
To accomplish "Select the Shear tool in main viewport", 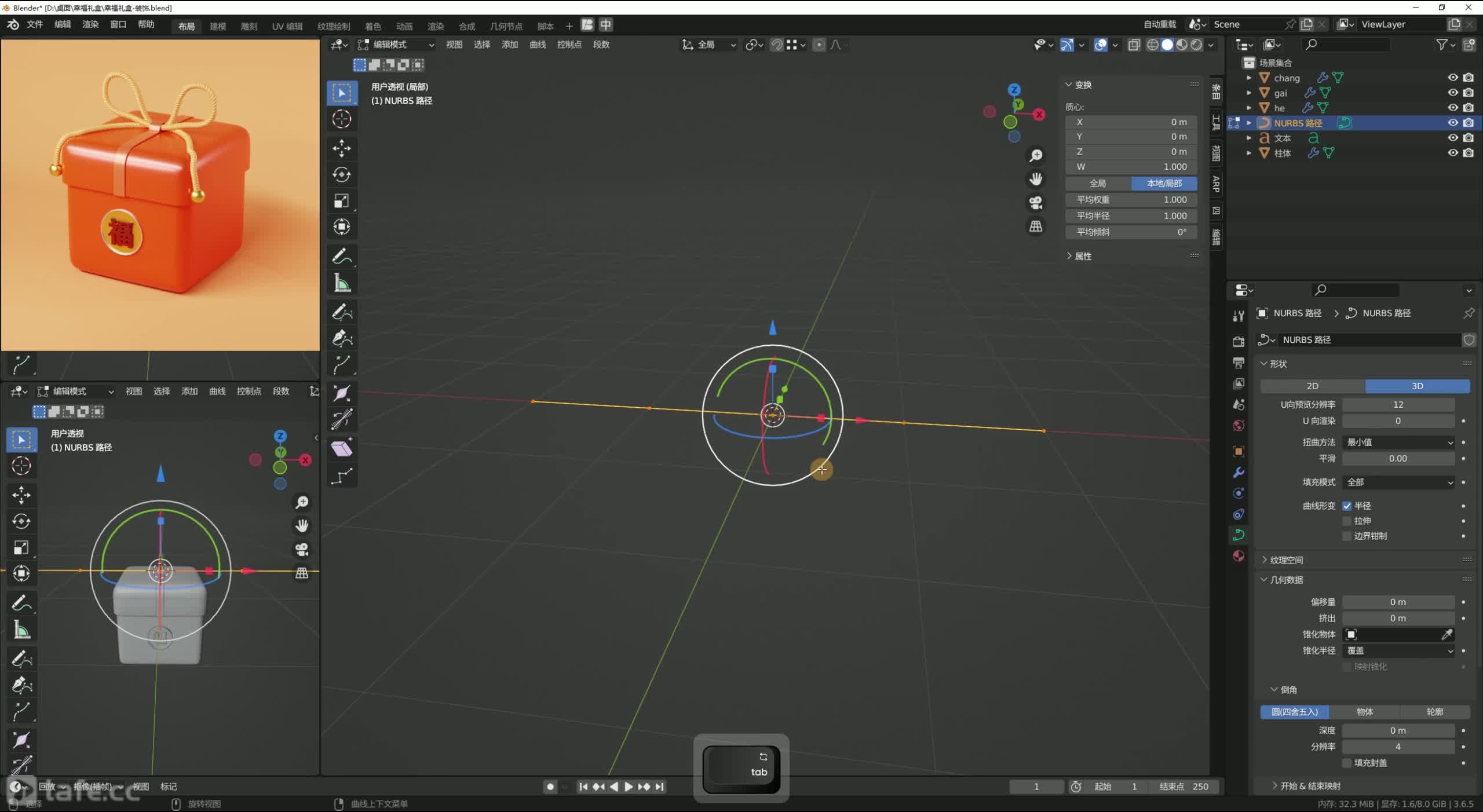I will (x=342, y=449).
